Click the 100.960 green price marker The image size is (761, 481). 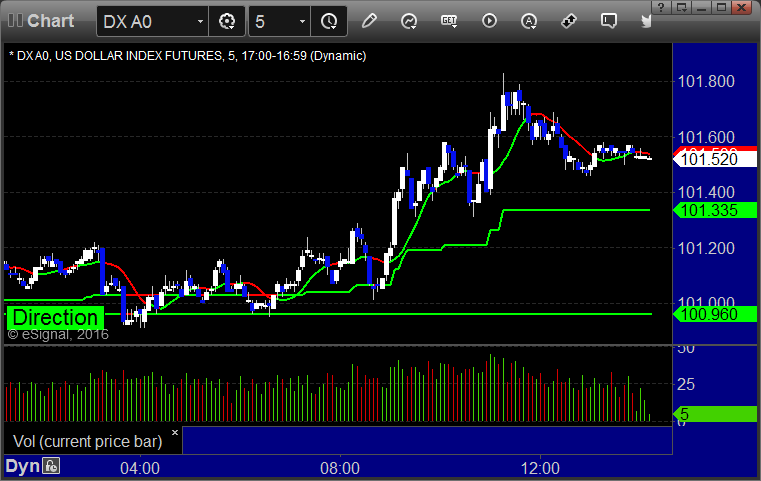[715, 314]
